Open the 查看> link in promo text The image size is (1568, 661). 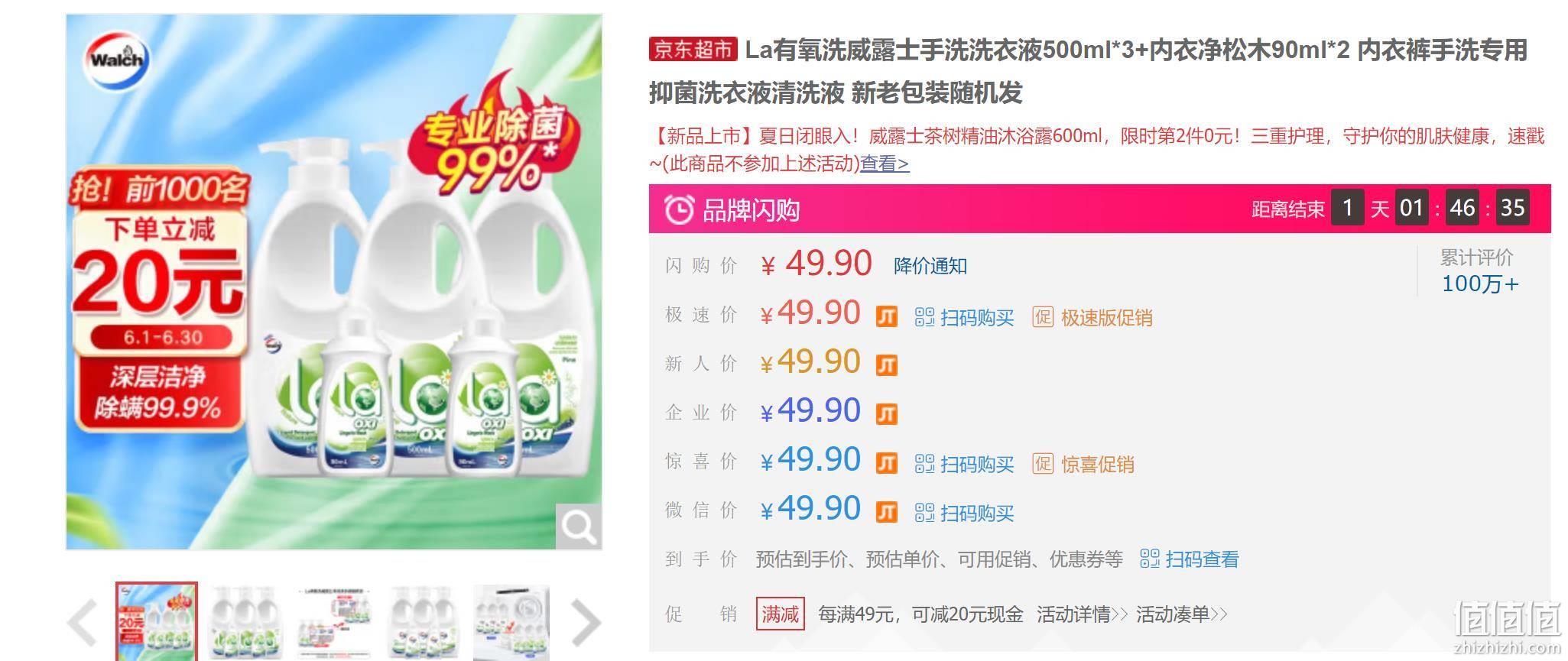click(885, 164)
